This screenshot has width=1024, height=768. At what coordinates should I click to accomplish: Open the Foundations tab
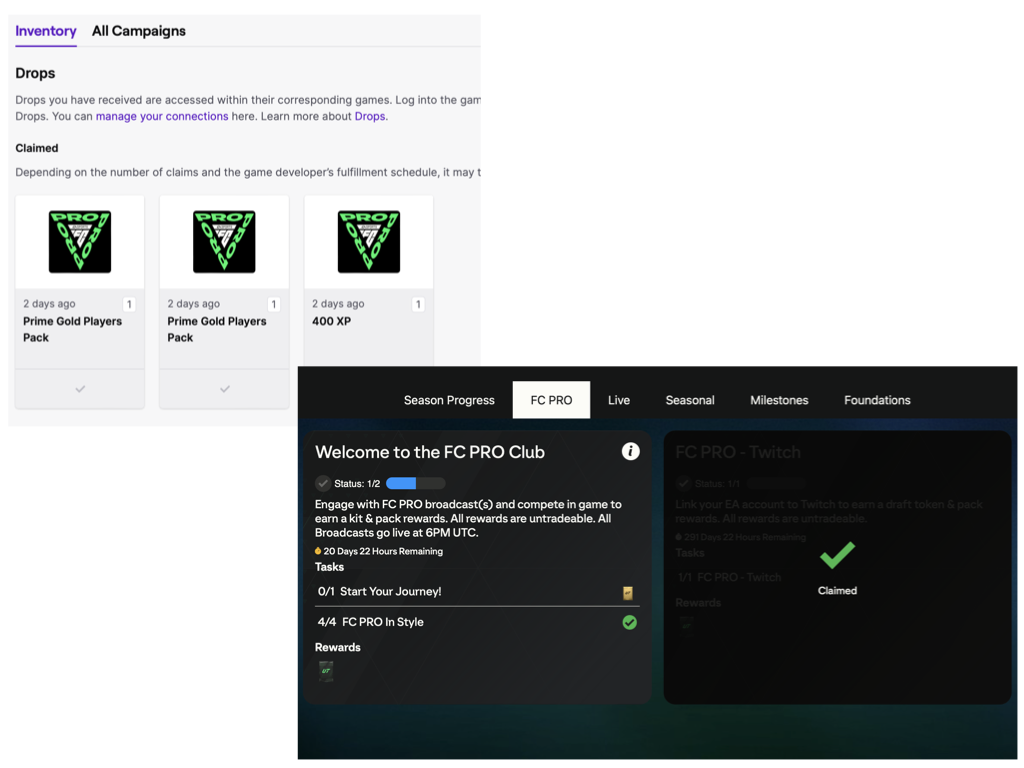(x=877, y=400)
